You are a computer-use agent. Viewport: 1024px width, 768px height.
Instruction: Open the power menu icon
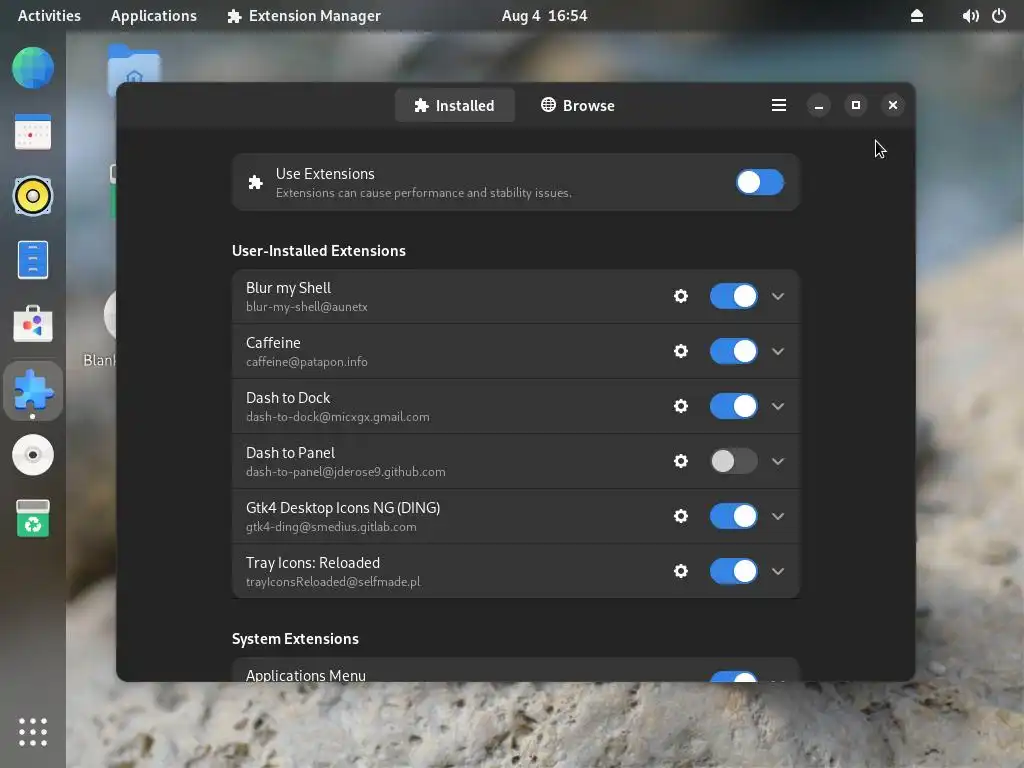tap(999, 16)
